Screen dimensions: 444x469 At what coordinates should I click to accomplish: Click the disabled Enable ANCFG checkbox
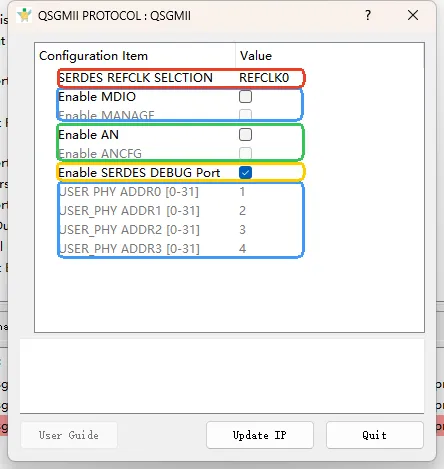click(x=245, y=153)
